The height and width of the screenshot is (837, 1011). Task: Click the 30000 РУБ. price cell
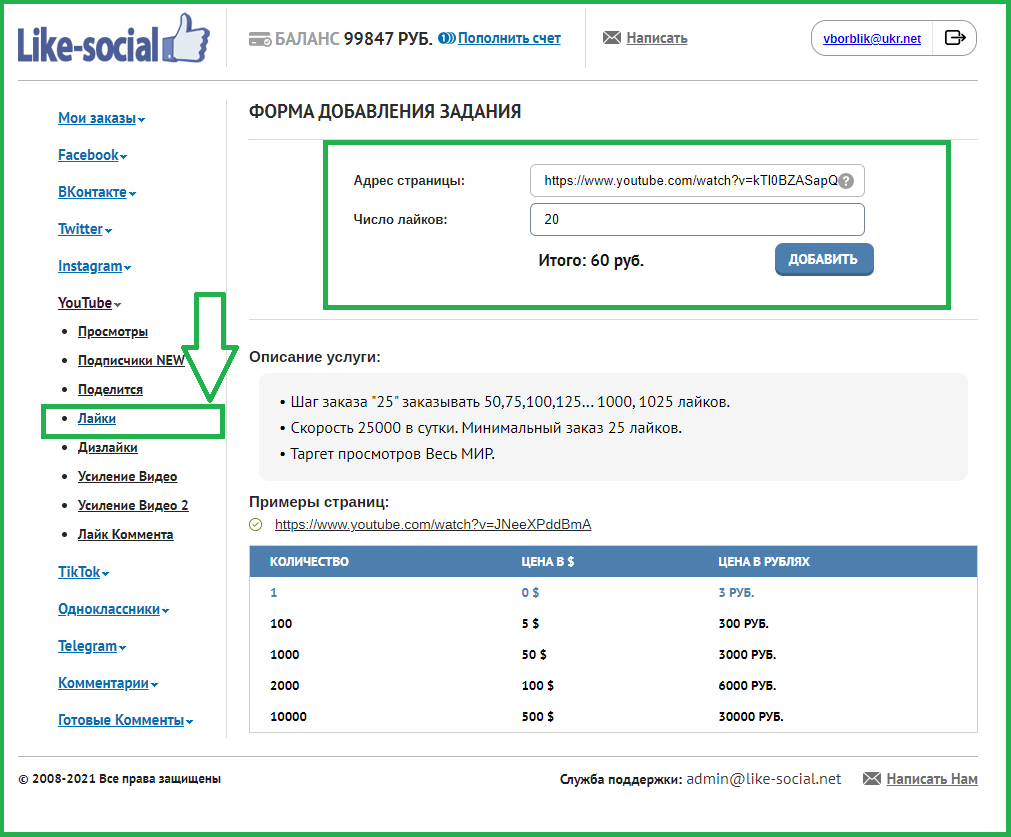pos(751,716)
